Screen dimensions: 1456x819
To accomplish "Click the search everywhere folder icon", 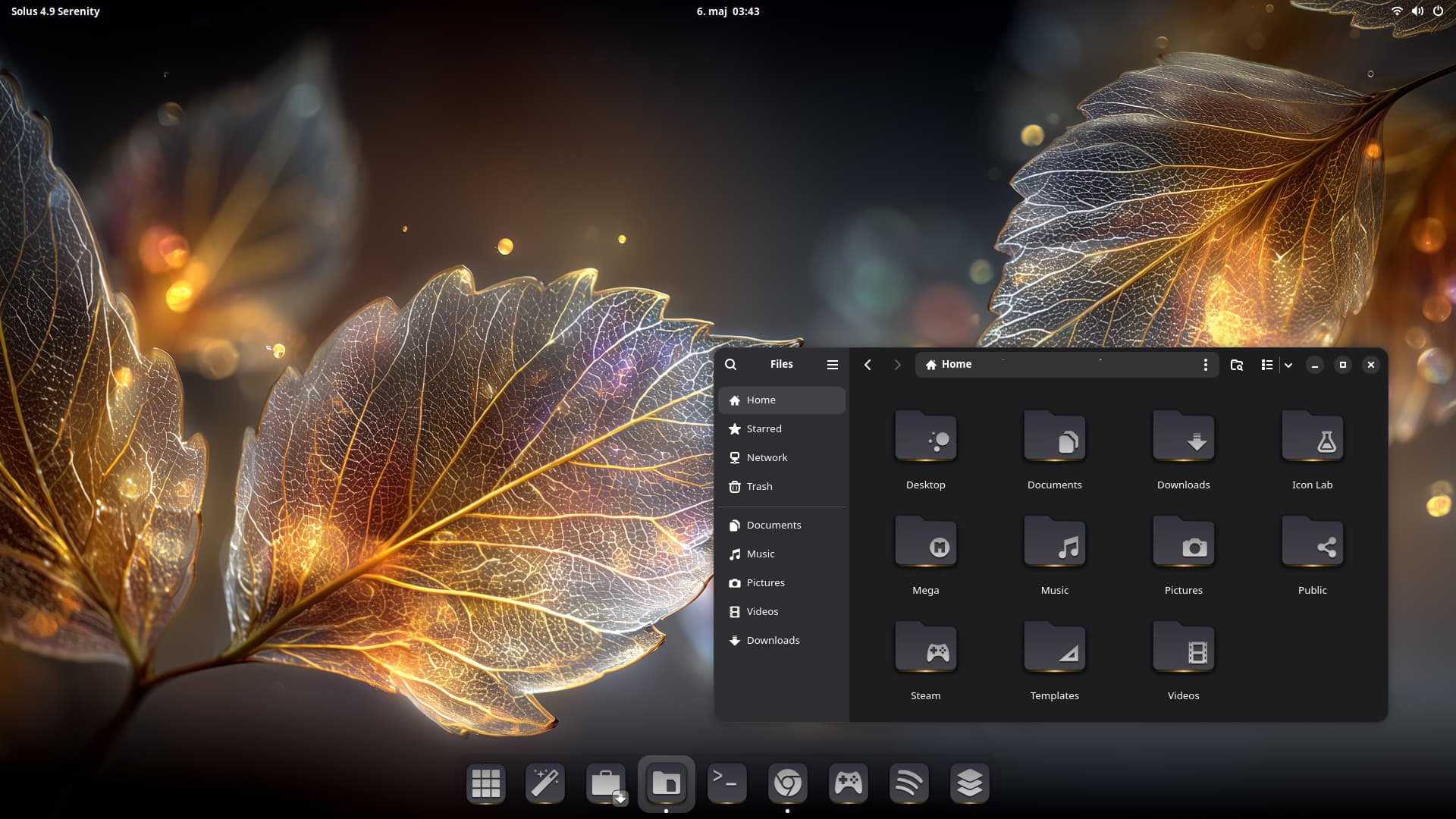I will pos(1236,365).
